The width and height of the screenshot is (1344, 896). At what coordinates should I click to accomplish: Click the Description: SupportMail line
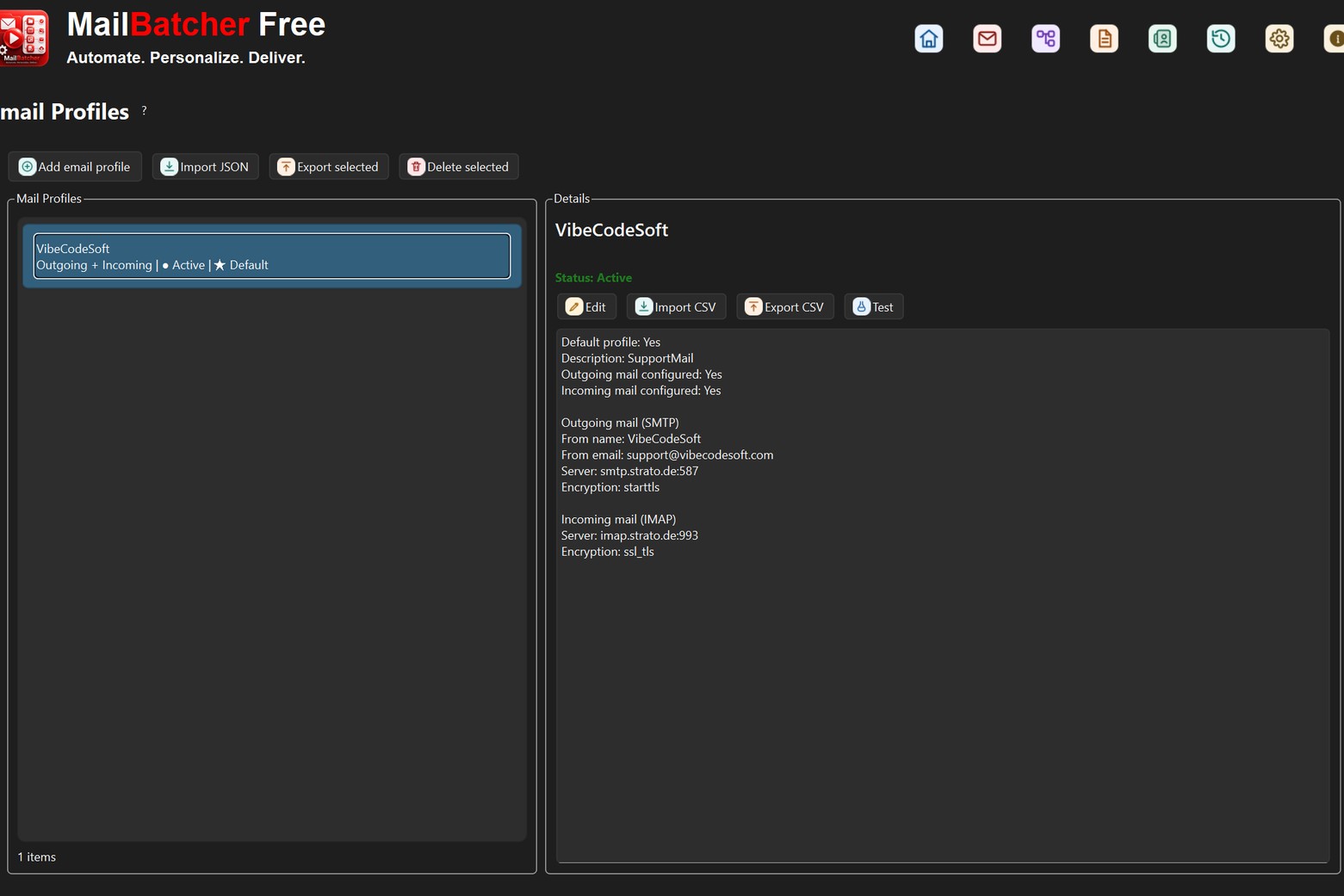[x=627, y=359]
